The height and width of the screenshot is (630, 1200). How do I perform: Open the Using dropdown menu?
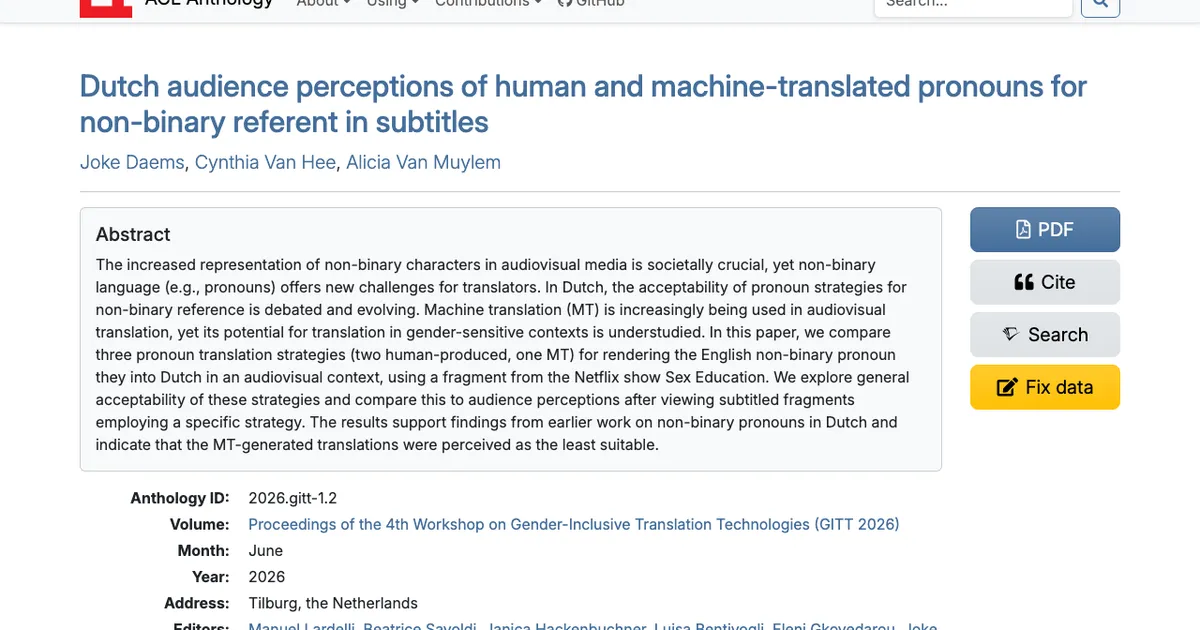(392, 3)
